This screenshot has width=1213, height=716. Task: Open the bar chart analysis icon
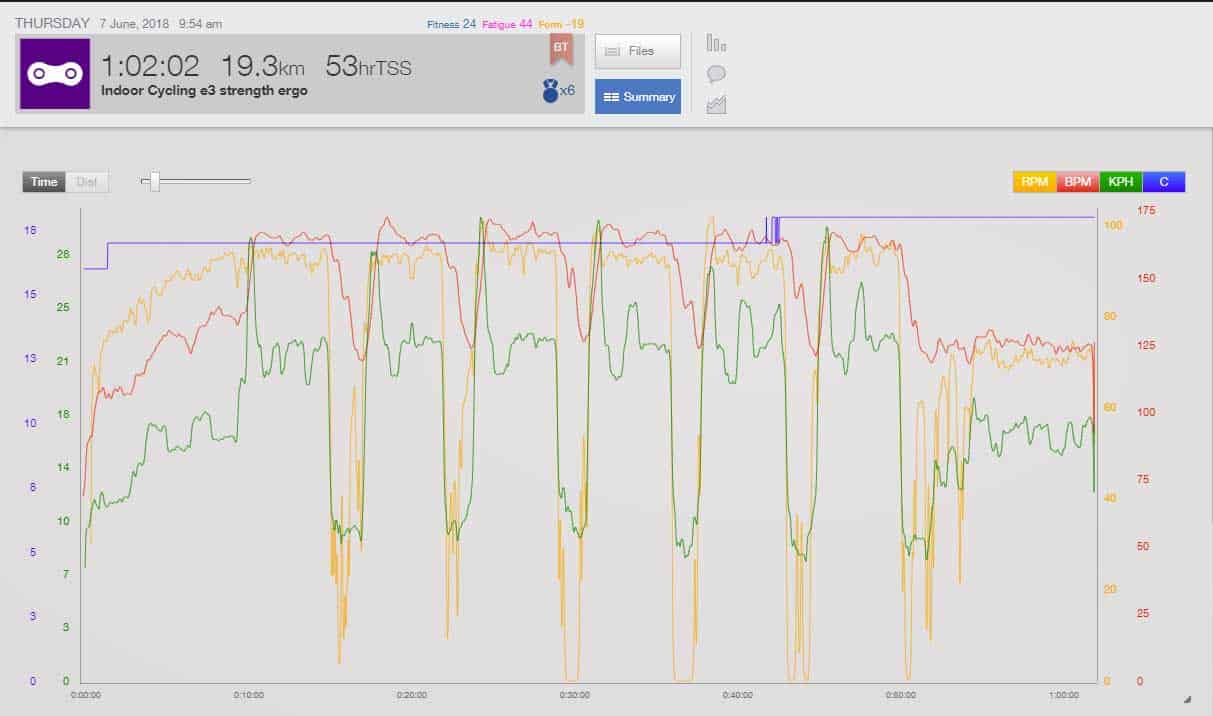tap(716, 42)
